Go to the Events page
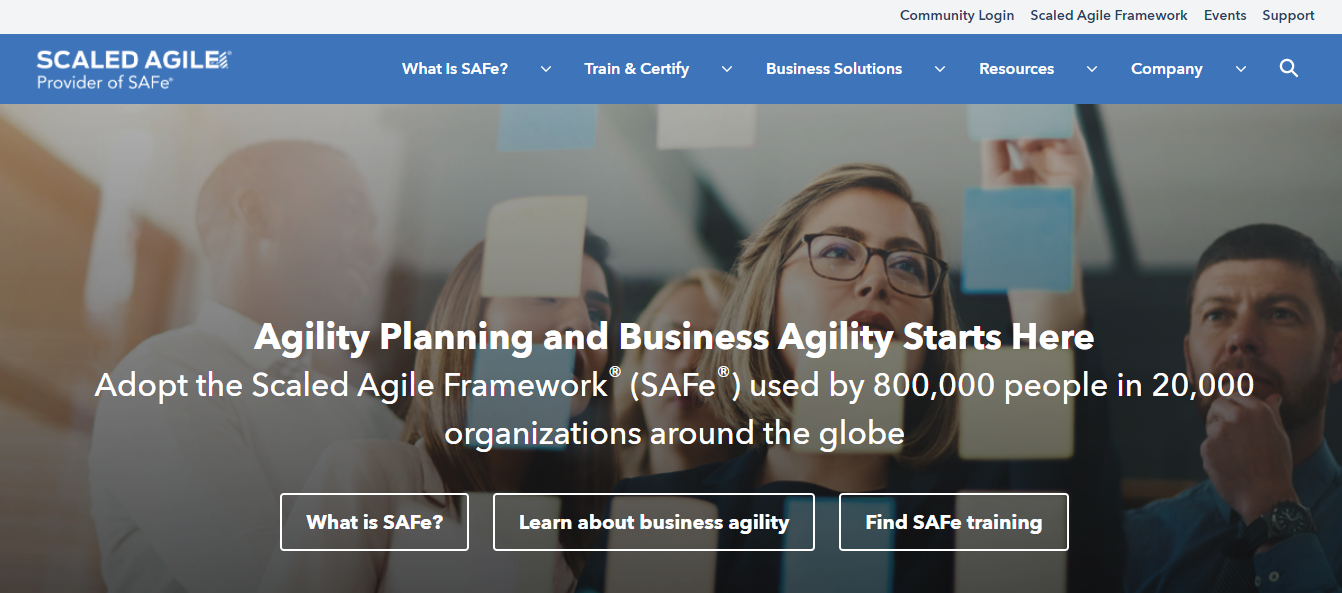This screenshot has height=593, width=1342. point(1224,15)
